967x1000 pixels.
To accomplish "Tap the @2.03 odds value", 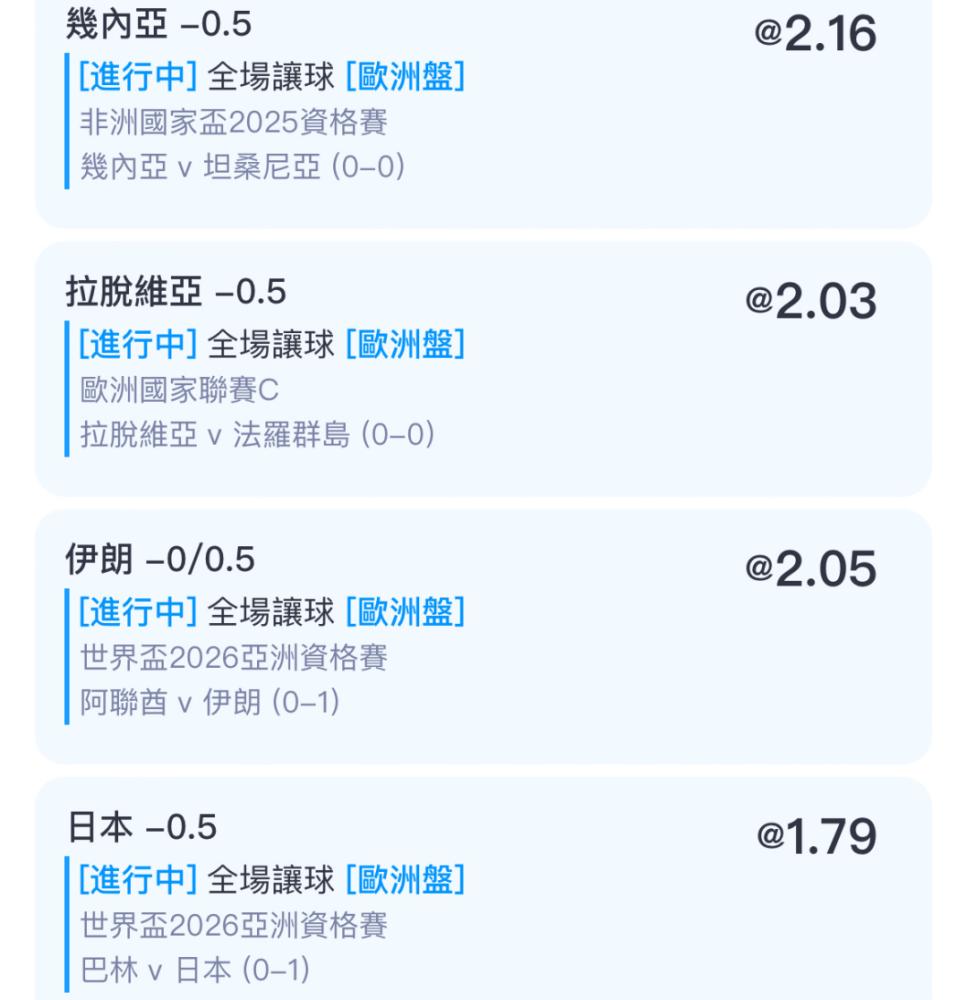I will [810, 301].
